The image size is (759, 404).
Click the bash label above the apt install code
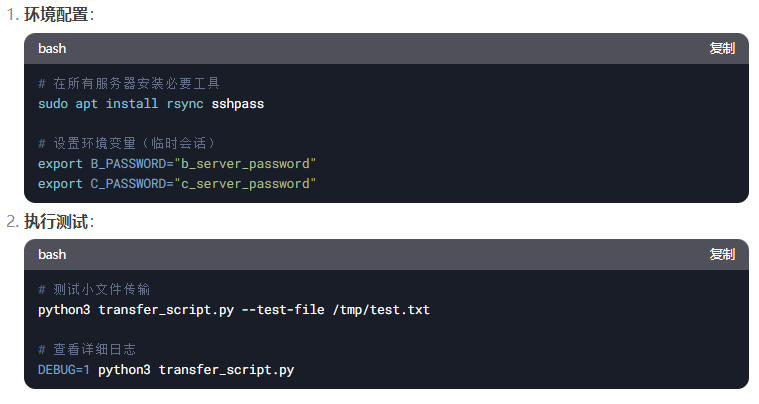point(52,48)
